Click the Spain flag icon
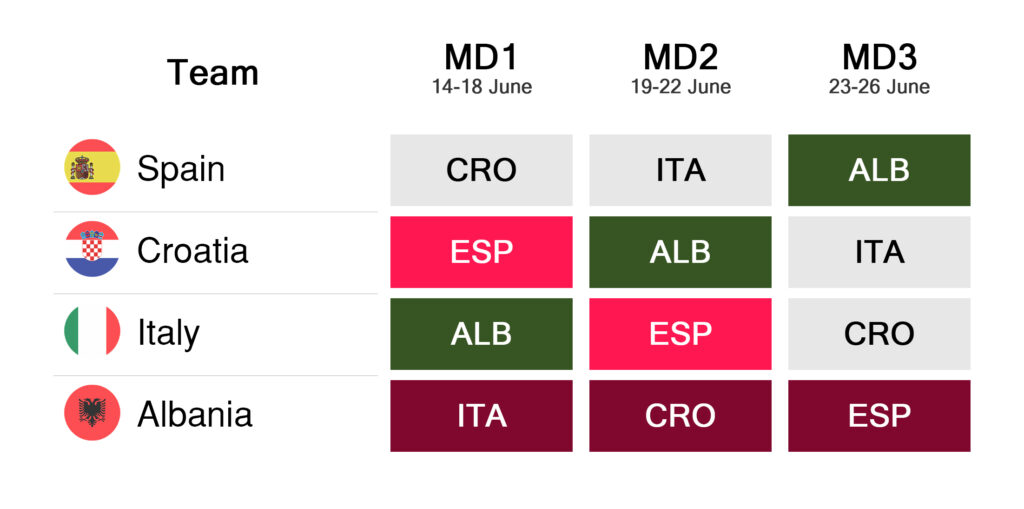The height and width of the screenshot is (509, 1024). [92, 168]
